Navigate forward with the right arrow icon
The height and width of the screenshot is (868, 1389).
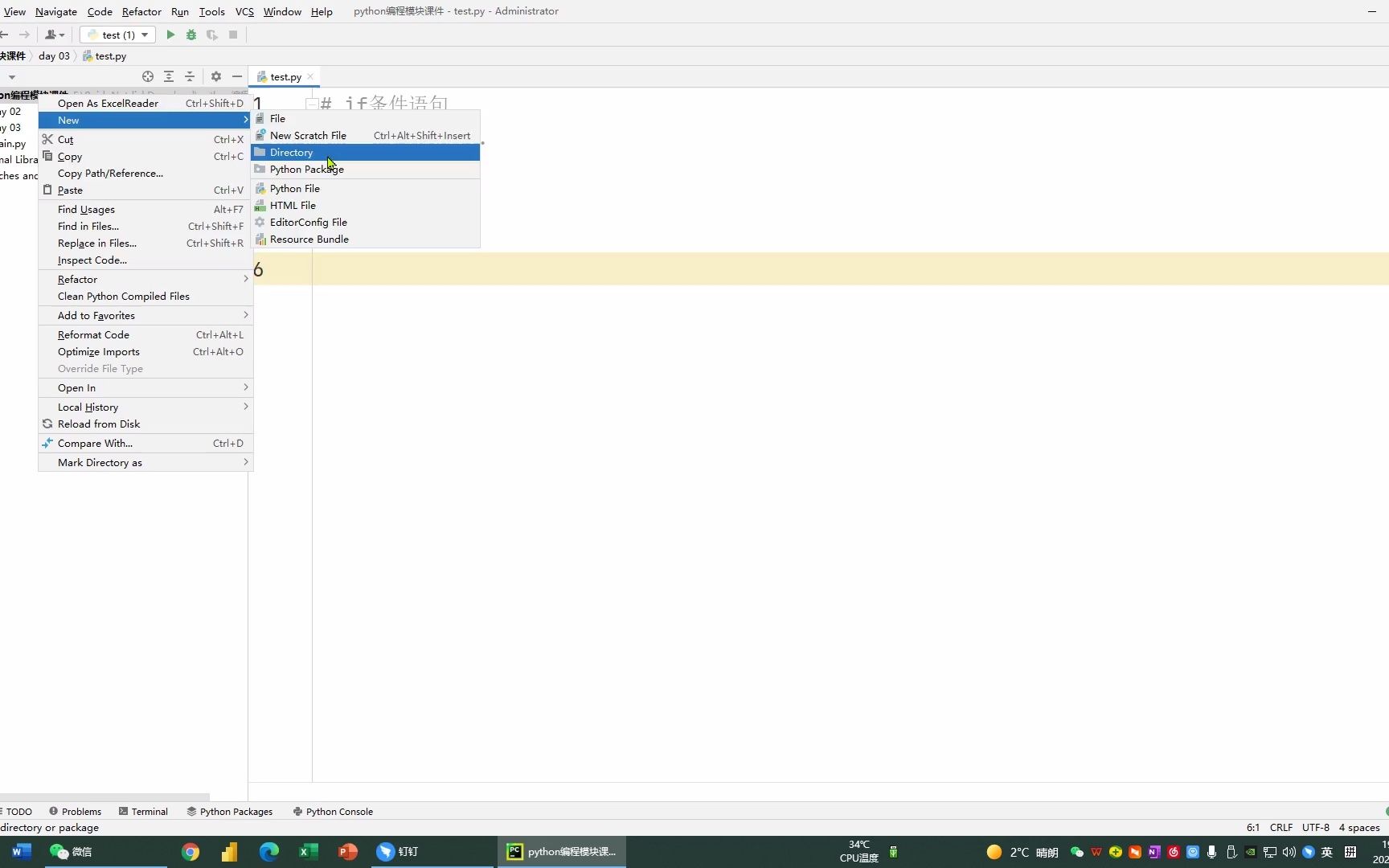click(24, 35)
